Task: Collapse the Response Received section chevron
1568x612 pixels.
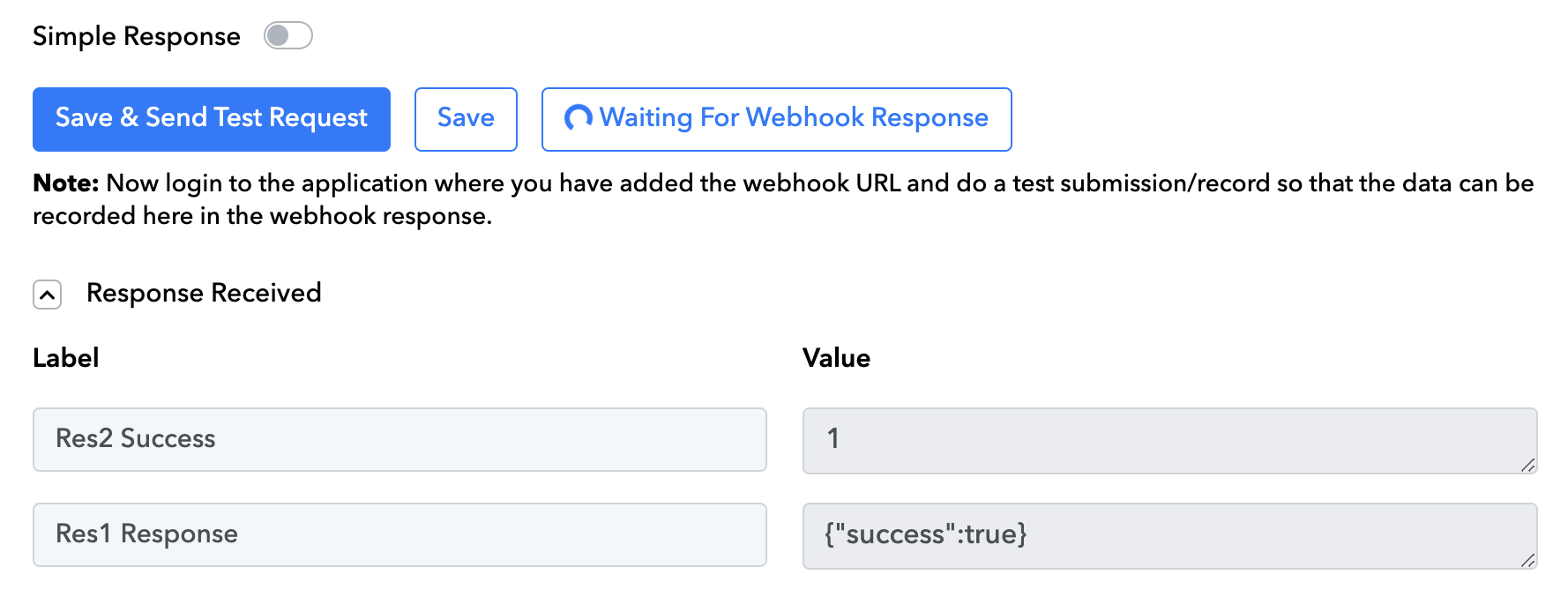Action: 48,295
